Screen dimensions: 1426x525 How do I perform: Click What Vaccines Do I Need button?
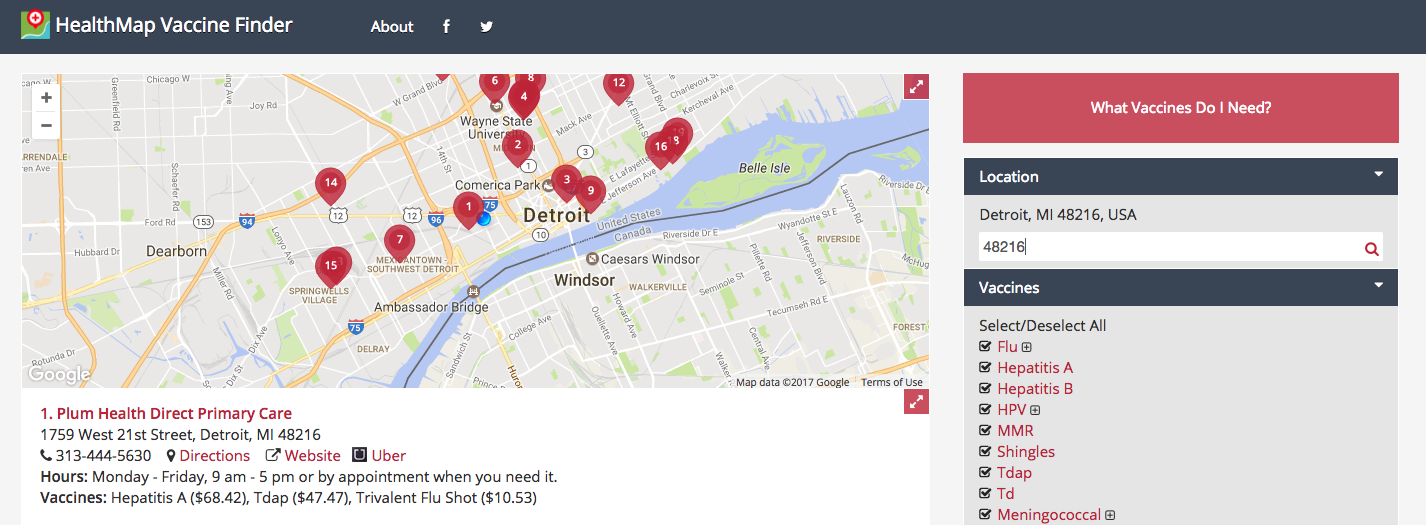[1181, 108]
